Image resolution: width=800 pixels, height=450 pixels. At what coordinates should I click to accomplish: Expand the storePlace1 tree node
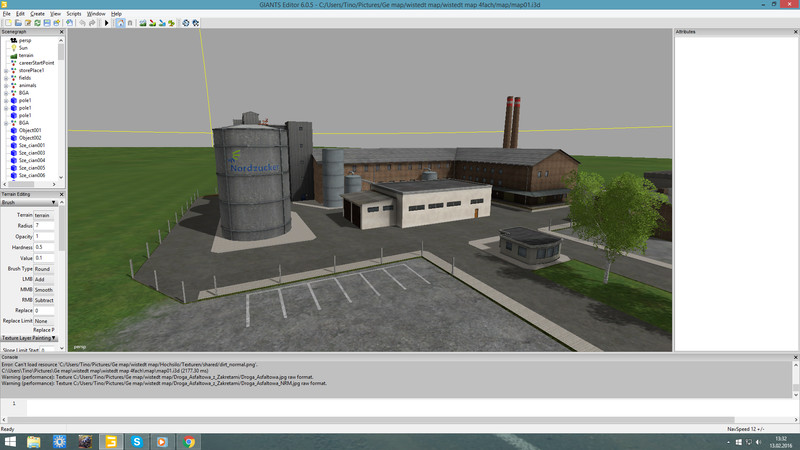coord(5,70)
